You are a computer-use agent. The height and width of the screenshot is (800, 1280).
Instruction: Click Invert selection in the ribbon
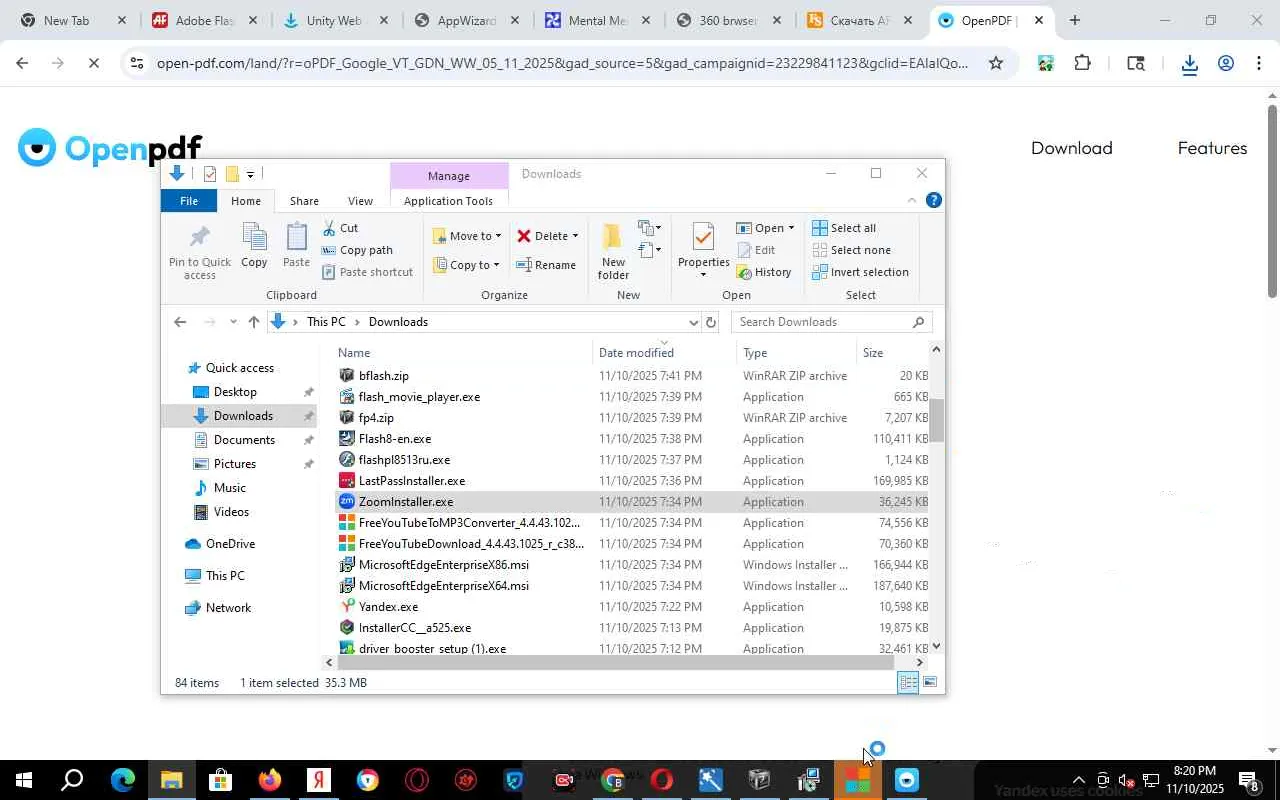click(860, 272)
